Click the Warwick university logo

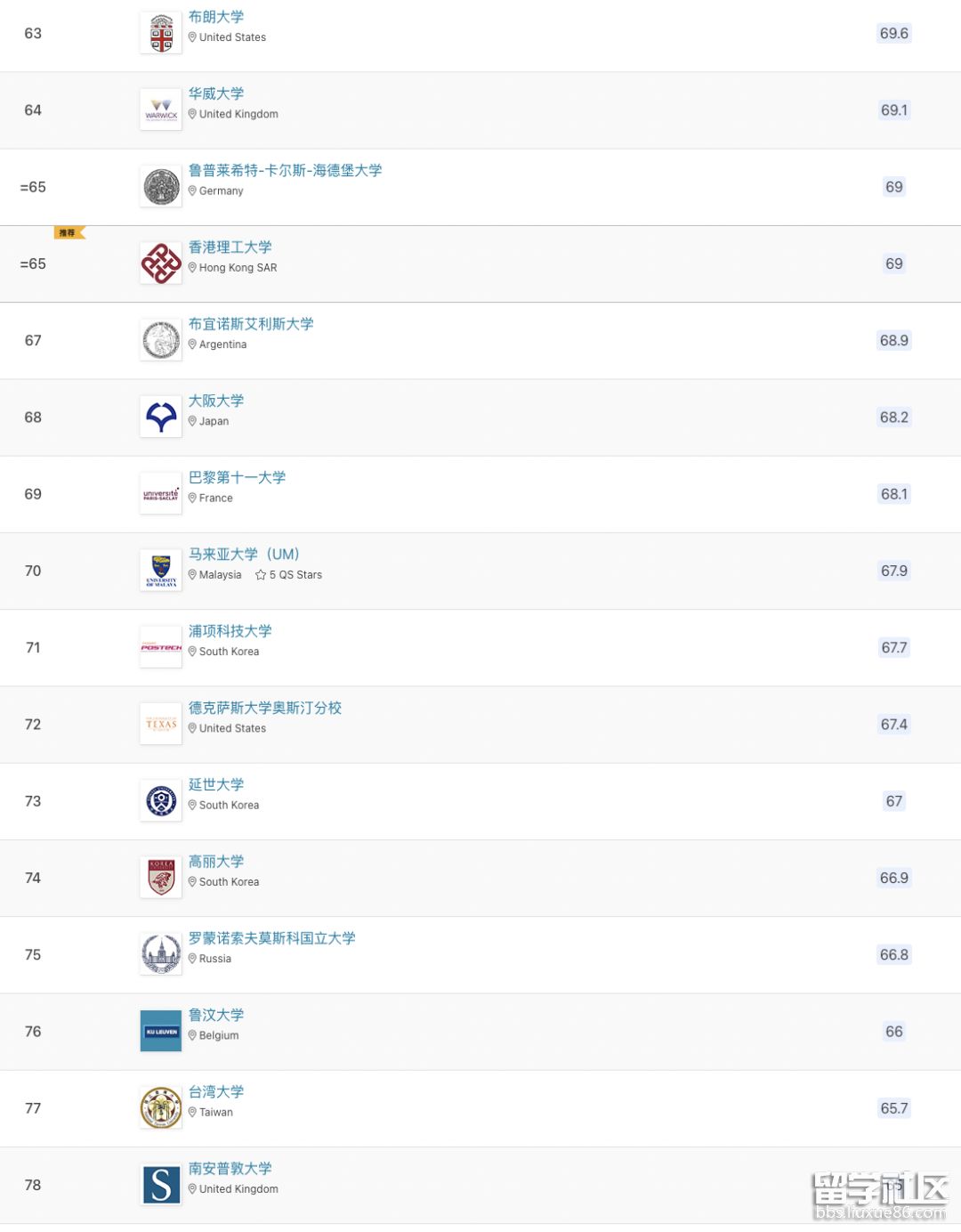161,110
